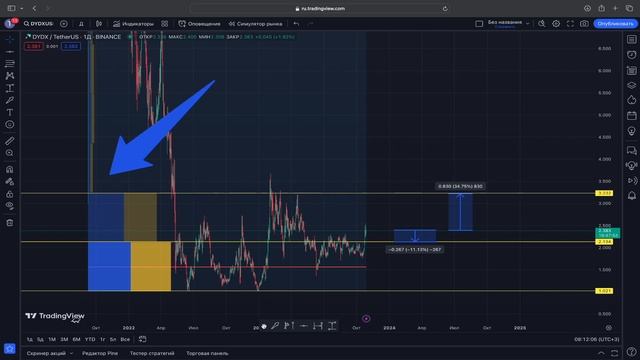Click the favorites star toolbar button
Image resolution: width=640 pixels, height=360 pixels.
point(10,349)
